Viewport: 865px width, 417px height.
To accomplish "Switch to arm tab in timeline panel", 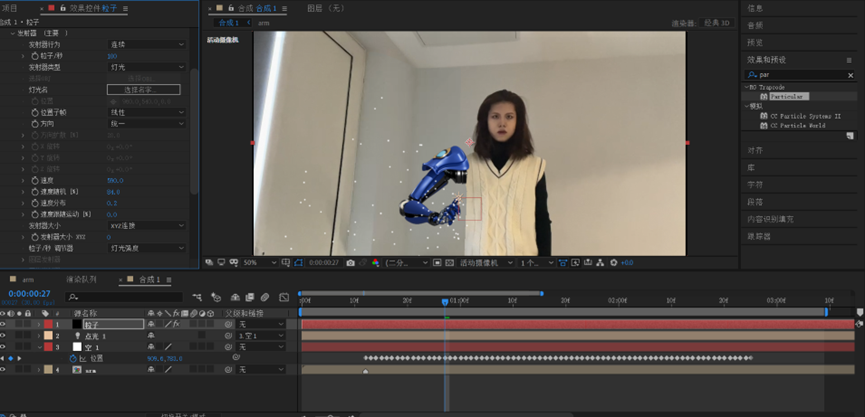I will pyautogui.click(x=28, y=280).
